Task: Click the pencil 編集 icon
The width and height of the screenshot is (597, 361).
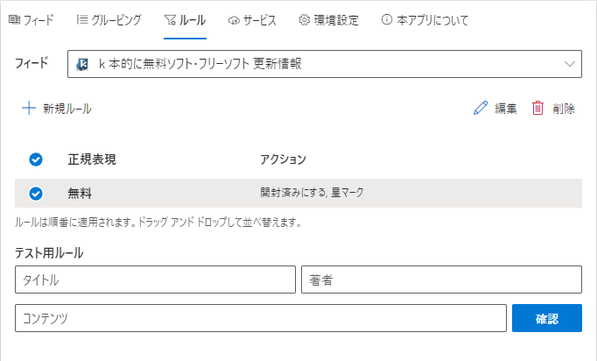Action: click(x=480, y=108)
